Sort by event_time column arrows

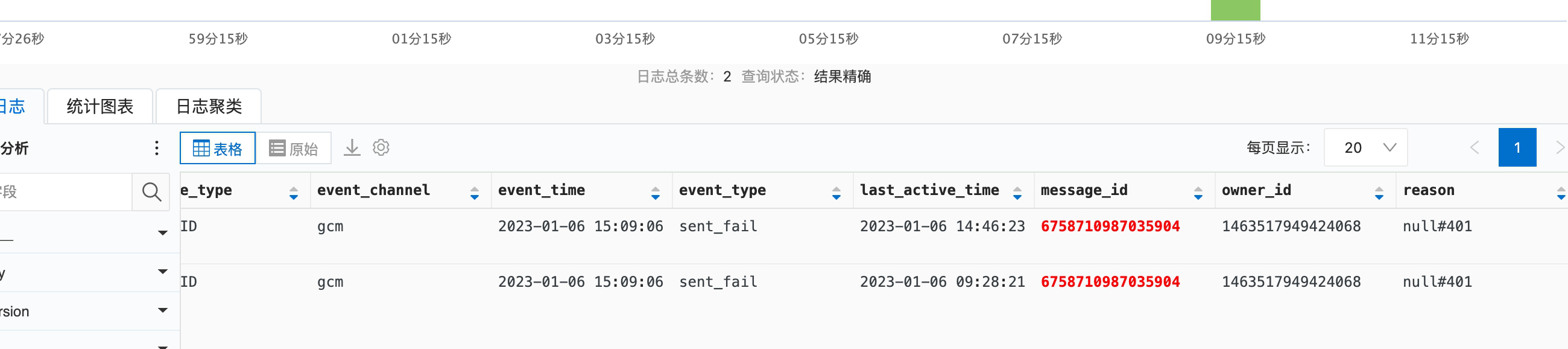click(655, 194)
